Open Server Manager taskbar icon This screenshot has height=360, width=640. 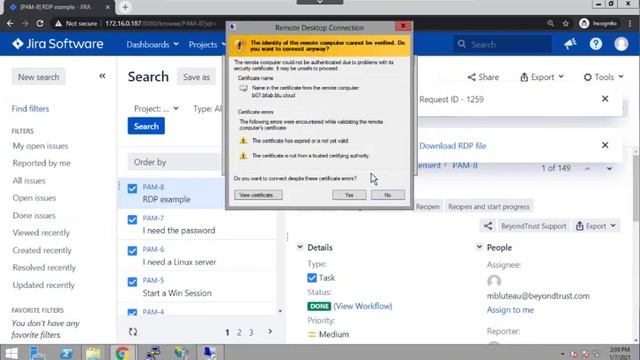tap(37, 353)
